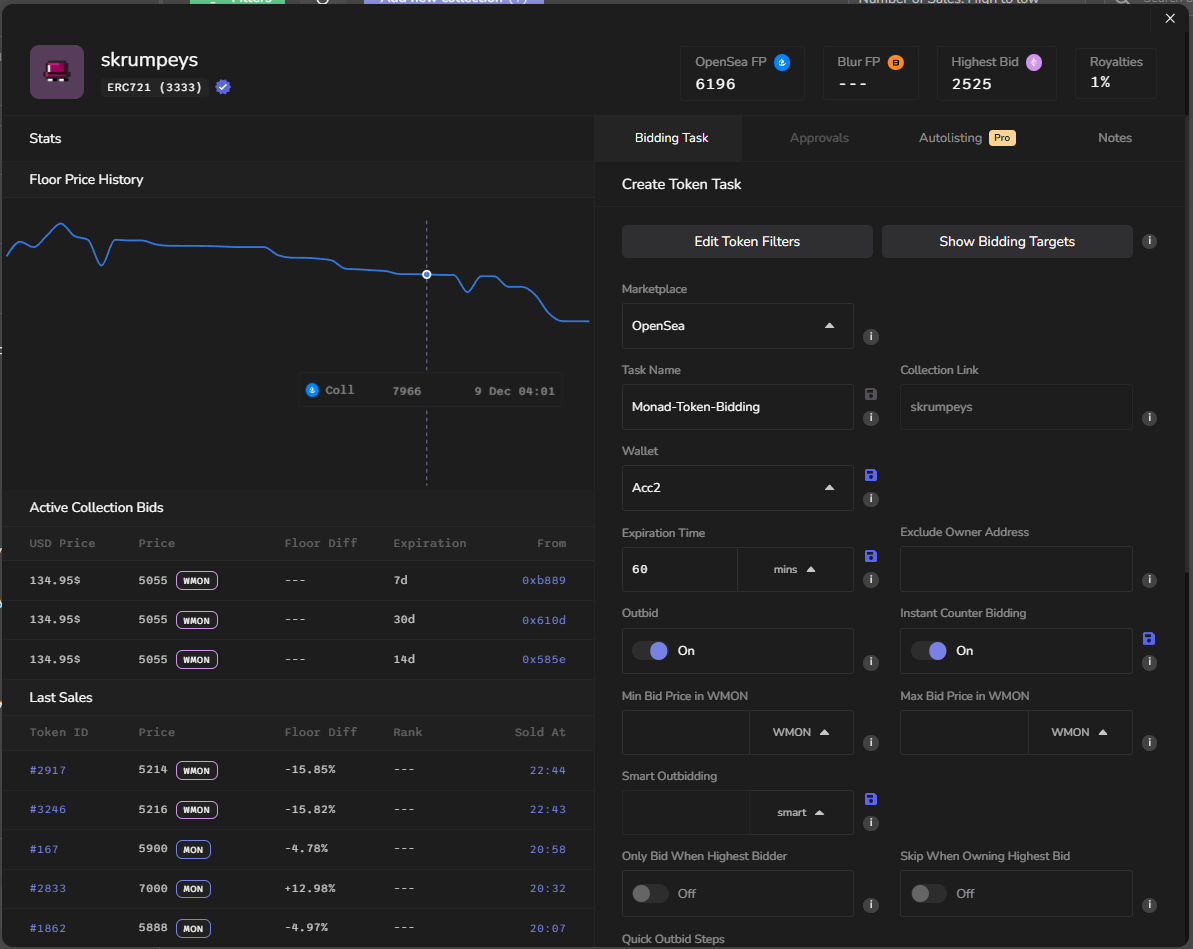The height and width of the screenshot is (949, 1193).
Task: Enable Only Bid When Highest Bidder
Action: pyautogui.click(x=650, y=893)
